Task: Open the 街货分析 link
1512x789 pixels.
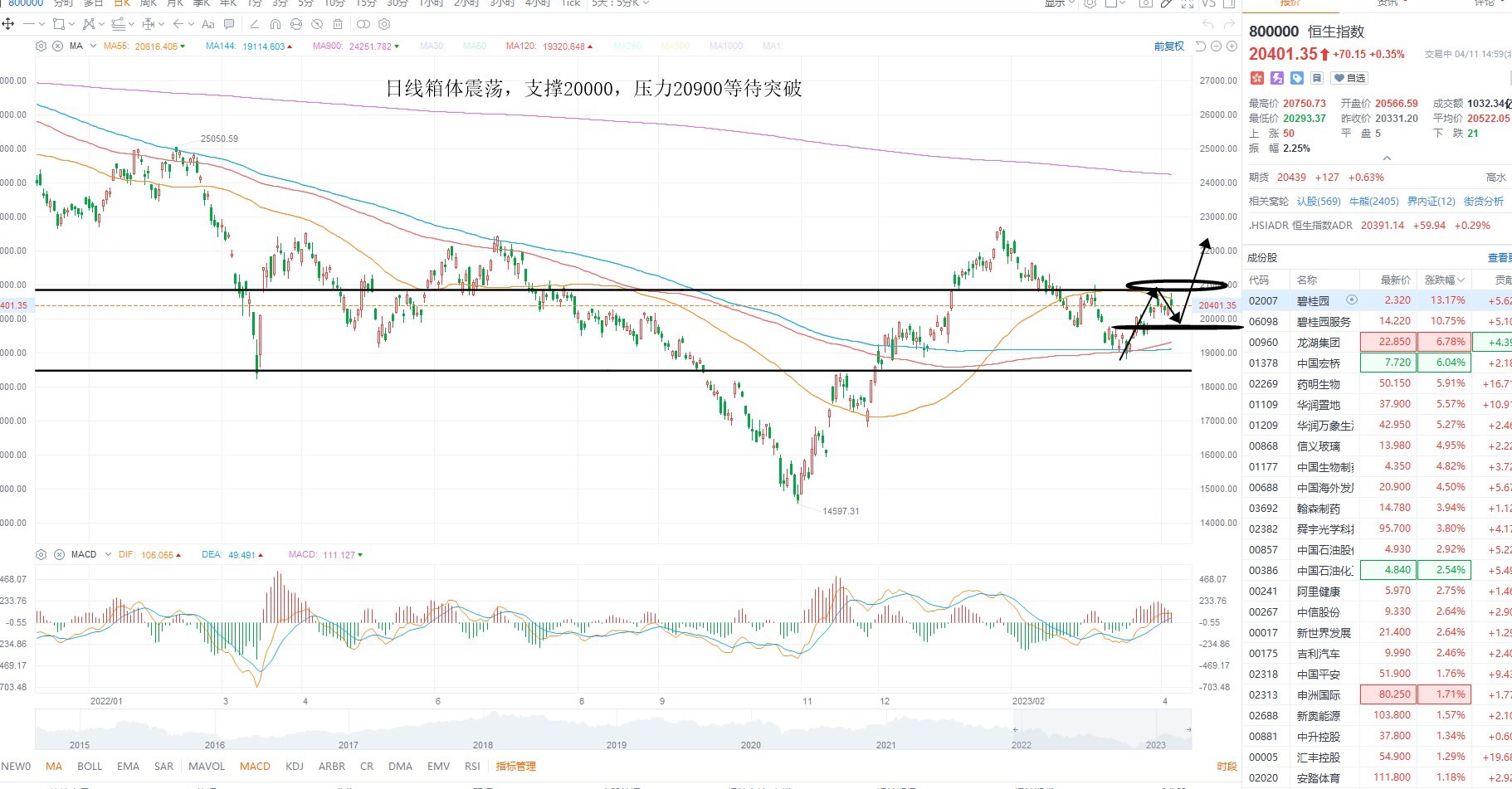Action: click(x=1484, y=201)
